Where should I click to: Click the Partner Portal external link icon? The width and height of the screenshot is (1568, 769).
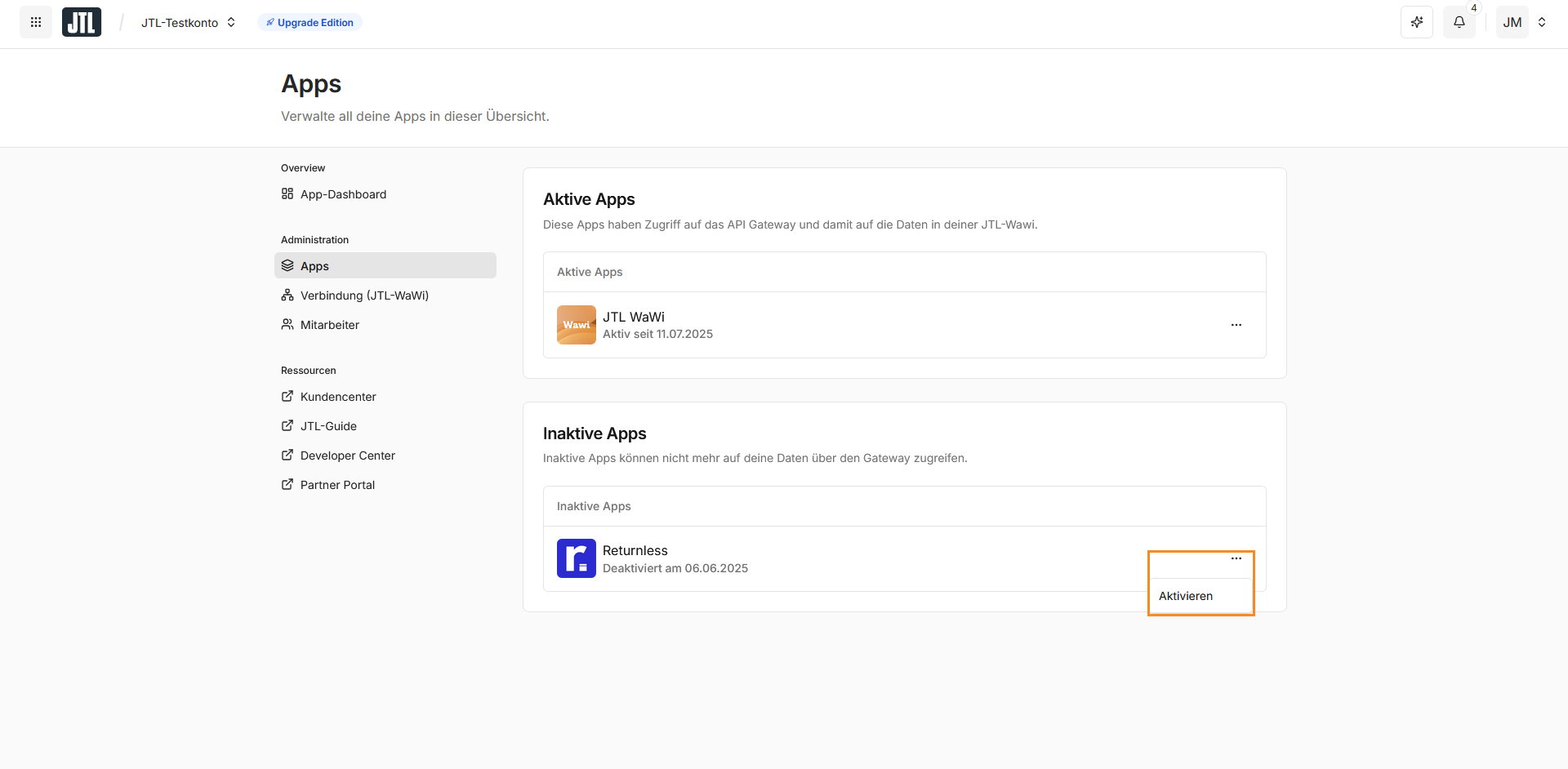click(x=287, y=484)
